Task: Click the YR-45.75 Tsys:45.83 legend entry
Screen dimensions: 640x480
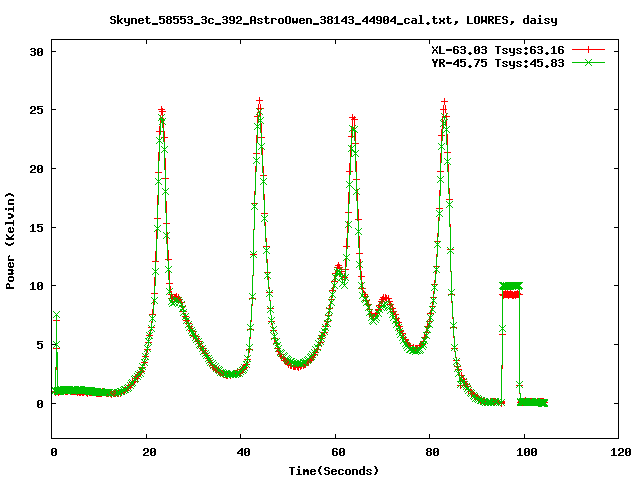Action: coord(498,63)
